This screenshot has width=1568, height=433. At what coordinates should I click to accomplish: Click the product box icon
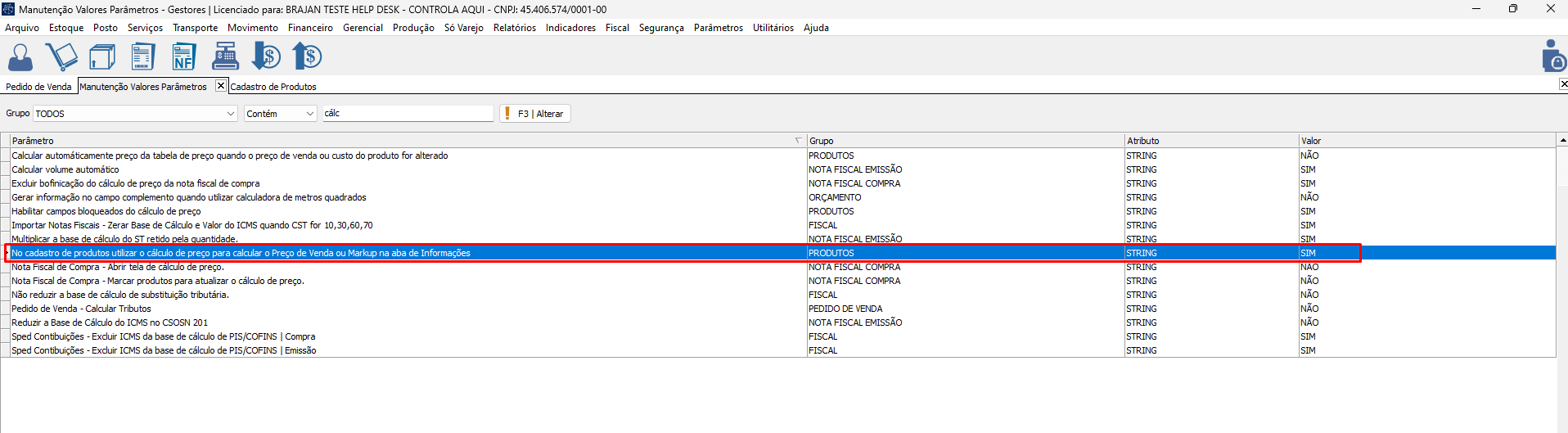pyautogui.click(x=102, y=57)
